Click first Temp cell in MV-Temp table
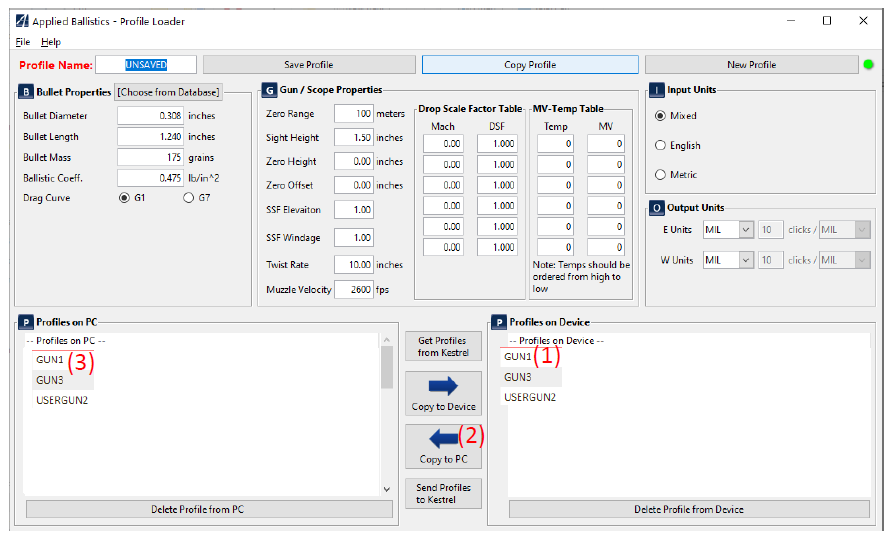 point(555,144)
